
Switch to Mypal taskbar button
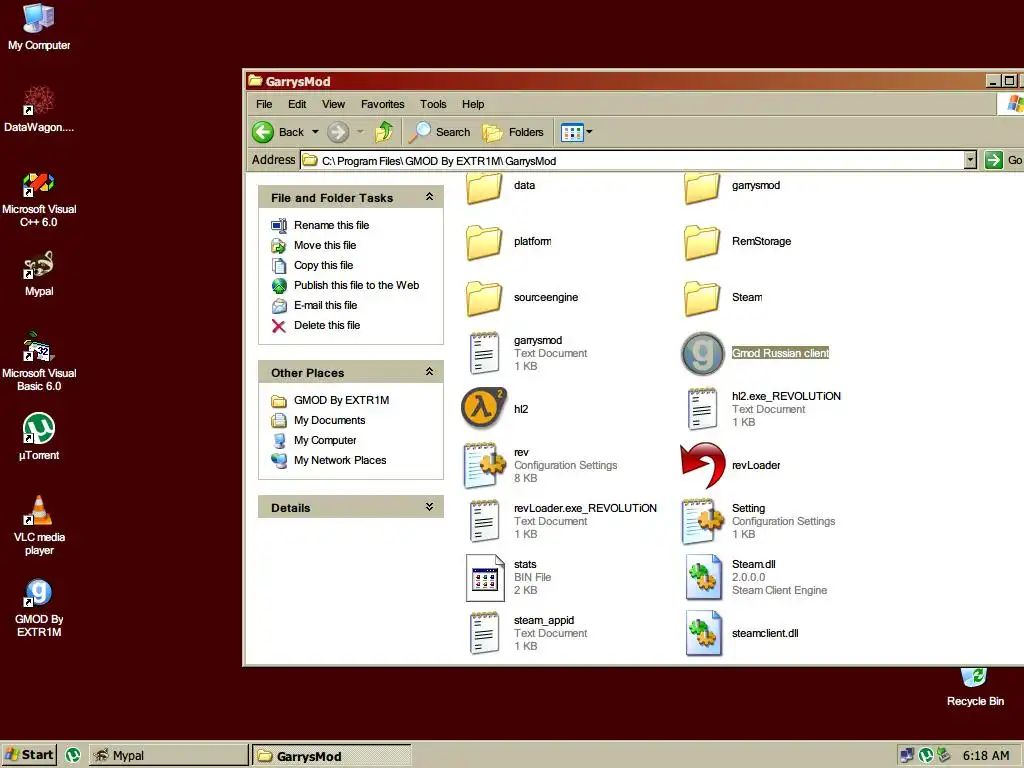point(168,755)
